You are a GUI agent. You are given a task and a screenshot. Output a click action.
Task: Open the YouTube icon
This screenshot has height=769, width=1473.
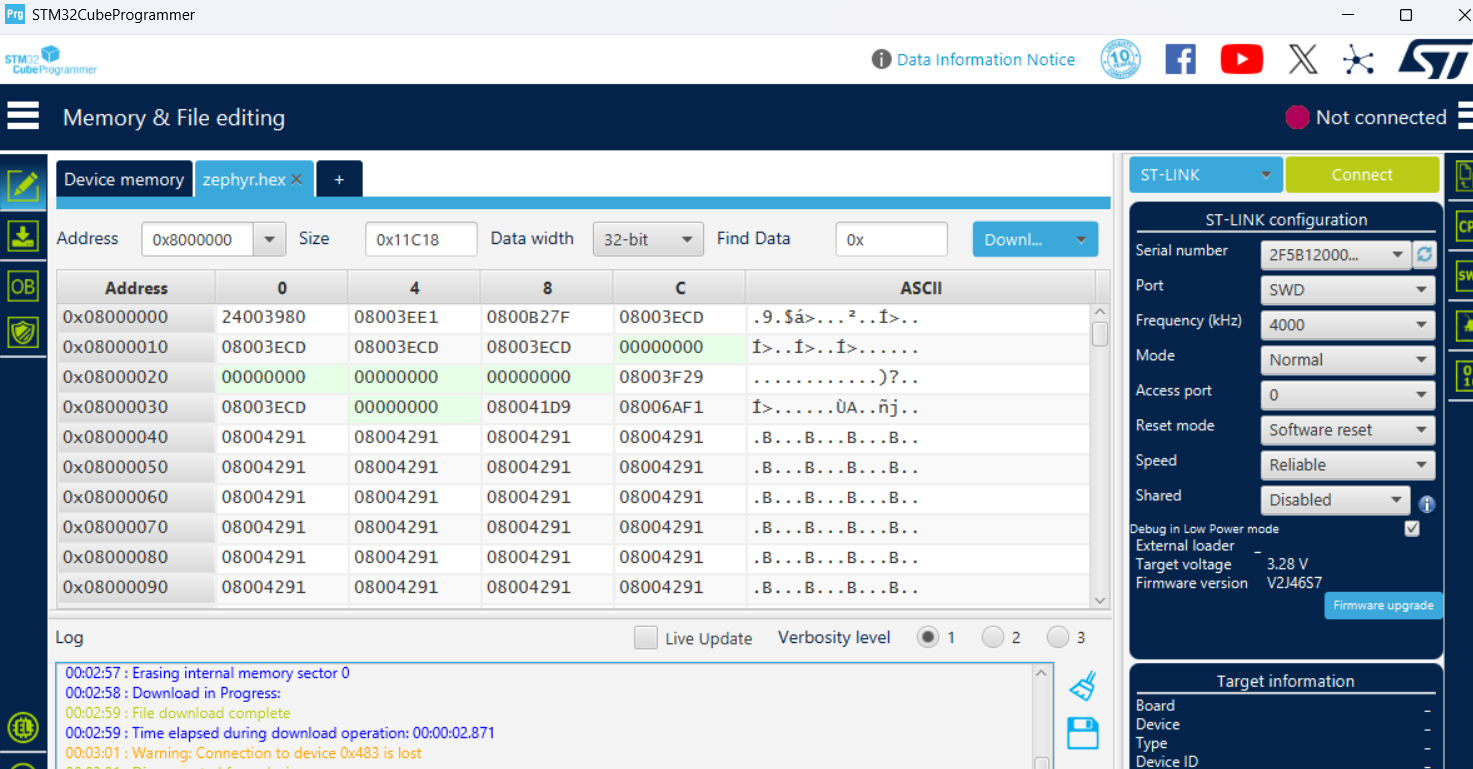1242,60
